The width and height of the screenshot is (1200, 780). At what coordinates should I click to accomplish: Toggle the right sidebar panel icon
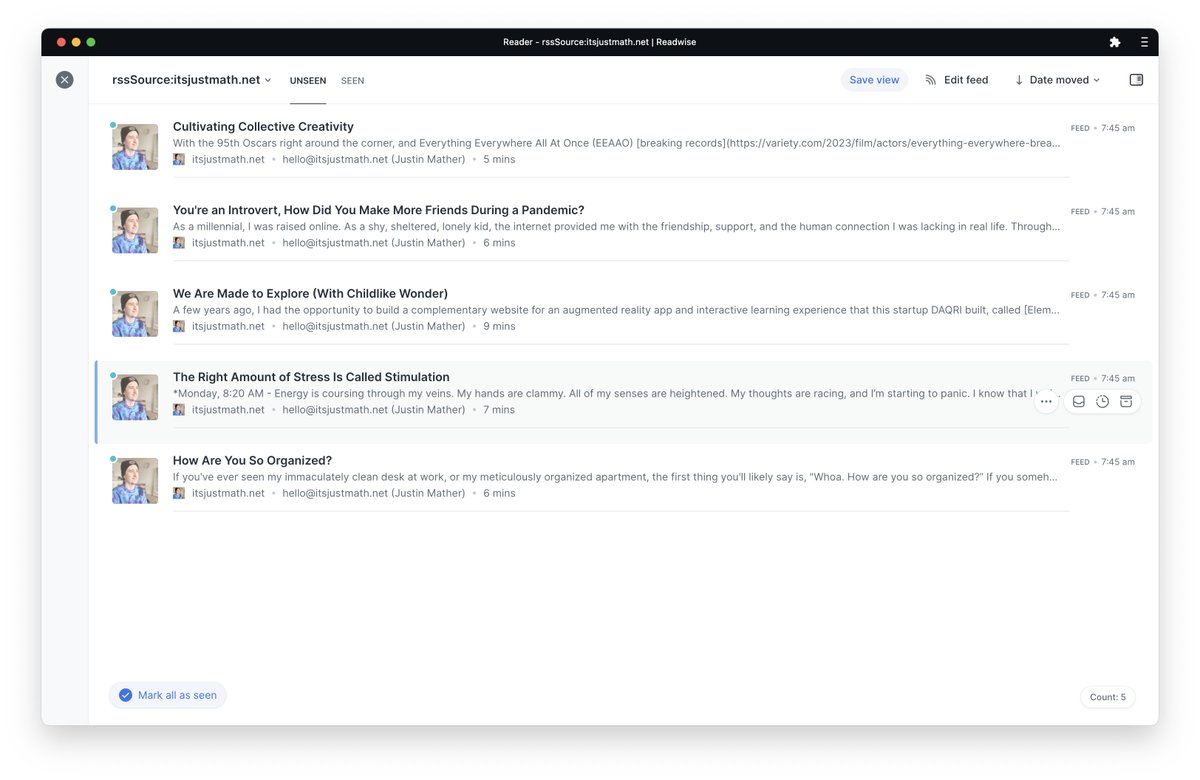coord(1136,80)
